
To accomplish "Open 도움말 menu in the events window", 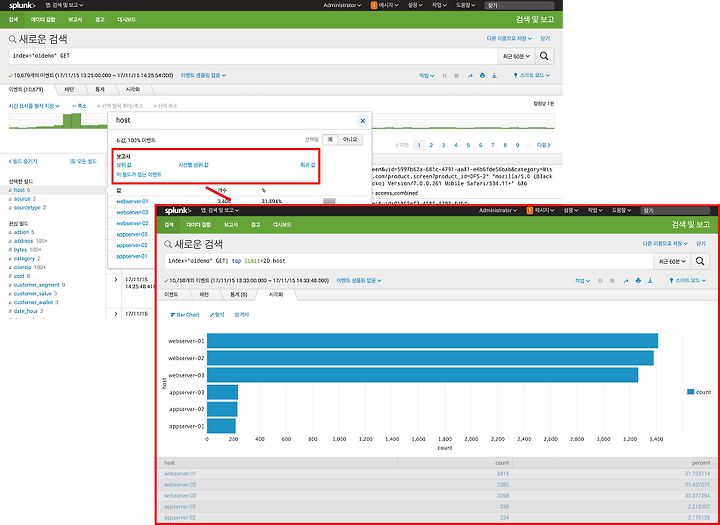I will [x=465, y=5].
